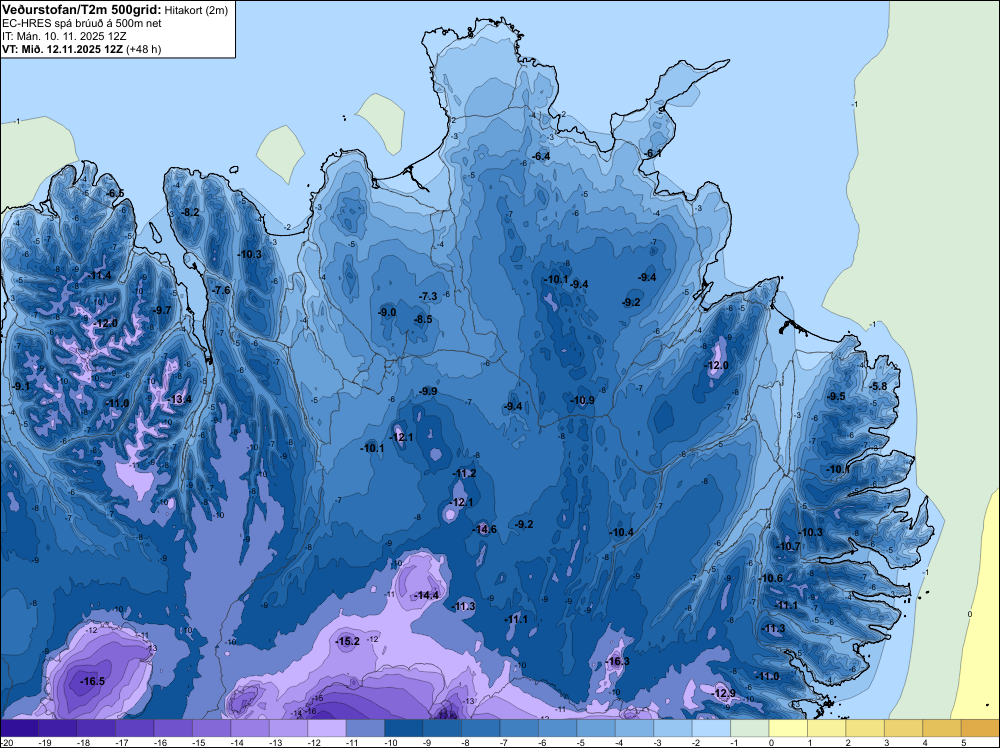
Task: Click the -10.7 temperature value on the map
Action: [788, 546]
